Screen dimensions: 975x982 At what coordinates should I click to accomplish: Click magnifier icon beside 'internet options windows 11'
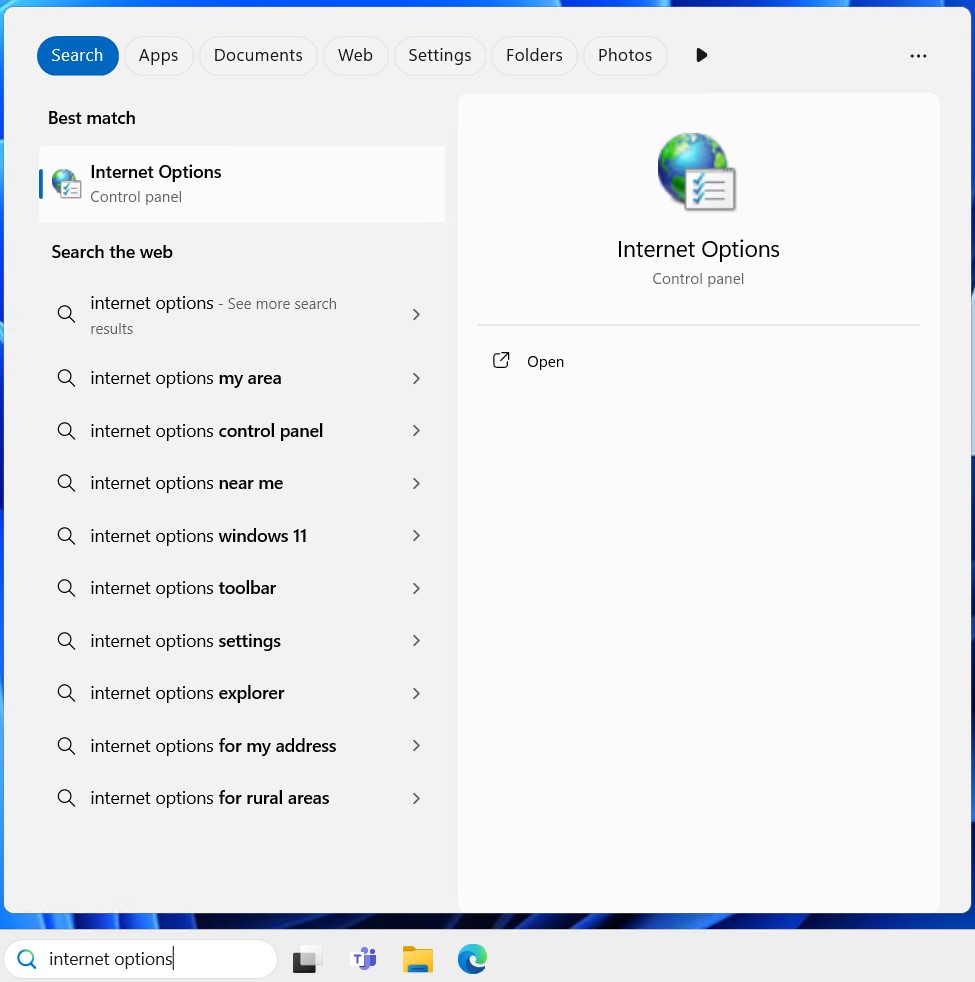coord(66,536)
